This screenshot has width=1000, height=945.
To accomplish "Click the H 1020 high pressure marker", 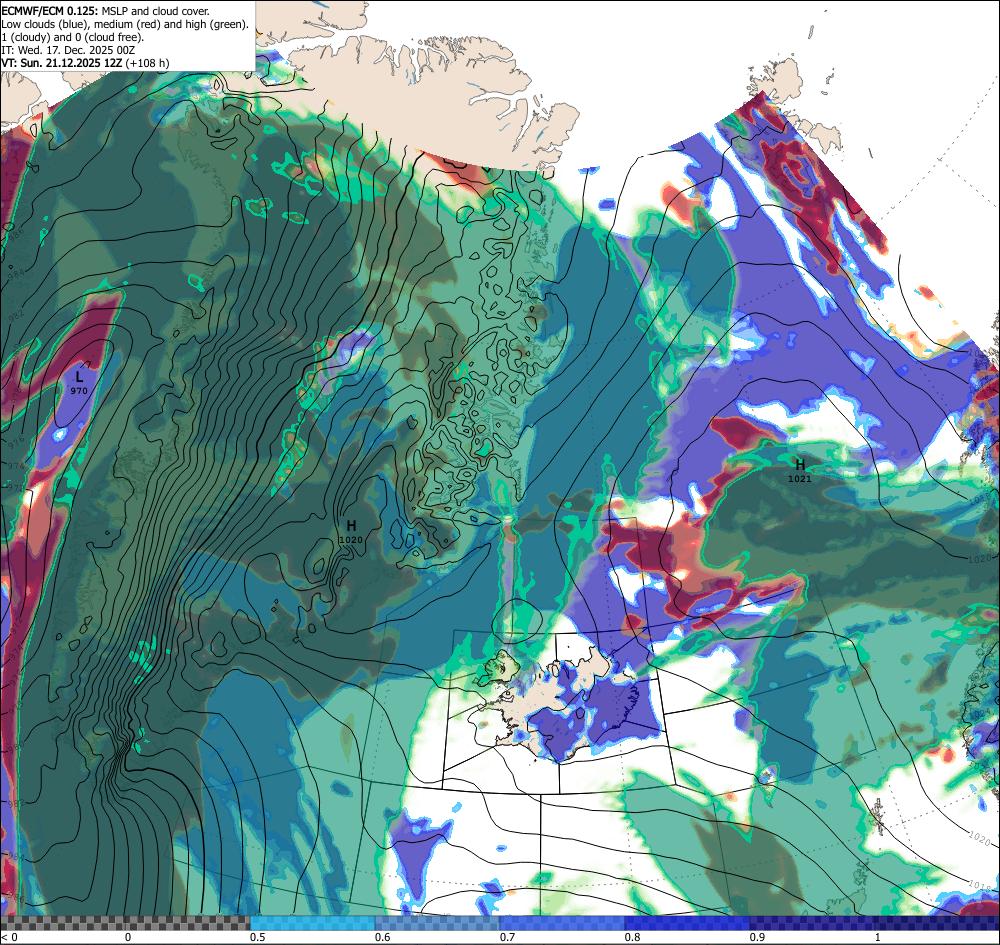I will (x=351, y=532).
